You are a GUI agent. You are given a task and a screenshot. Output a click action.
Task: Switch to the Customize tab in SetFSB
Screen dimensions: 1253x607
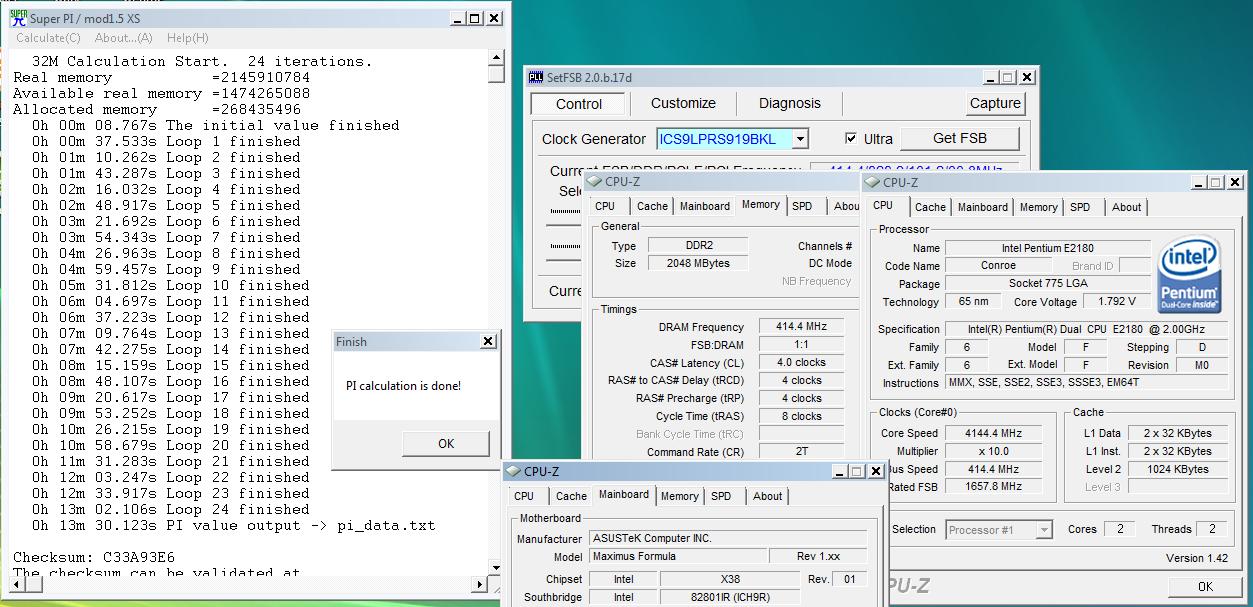tap(683, 103)
